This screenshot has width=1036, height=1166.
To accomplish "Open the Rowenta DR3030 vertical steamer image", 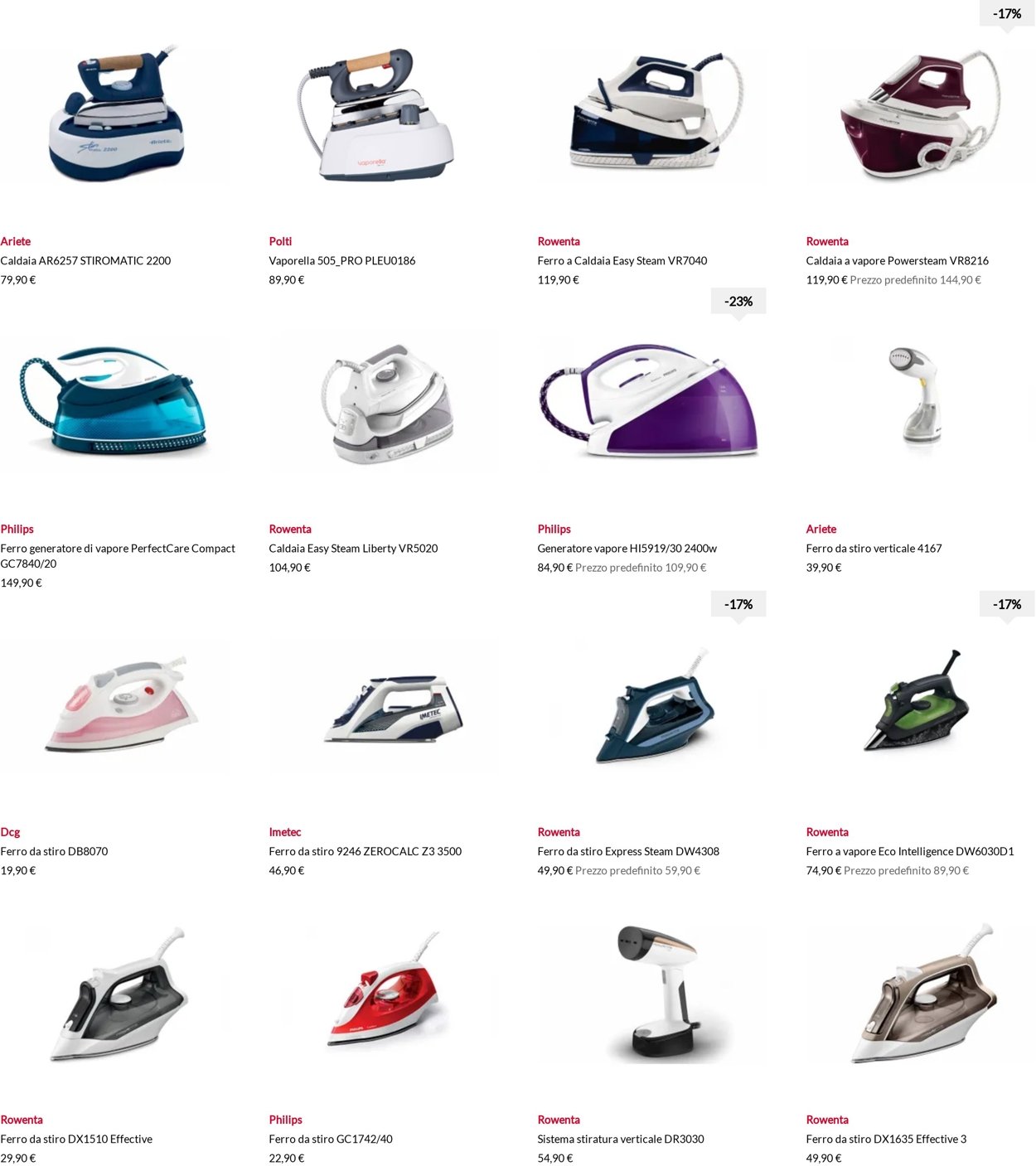I will pyautogui.click(x=651, y=994).
